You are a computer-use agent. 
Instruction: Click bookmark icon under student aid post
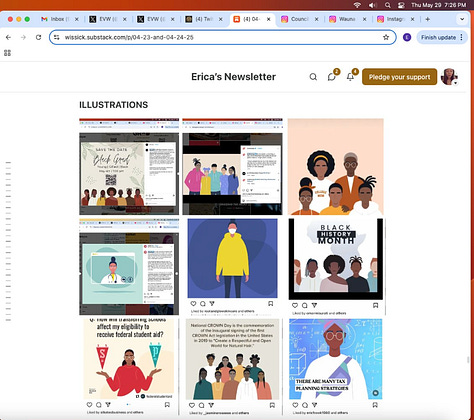(x=167, y=405)
